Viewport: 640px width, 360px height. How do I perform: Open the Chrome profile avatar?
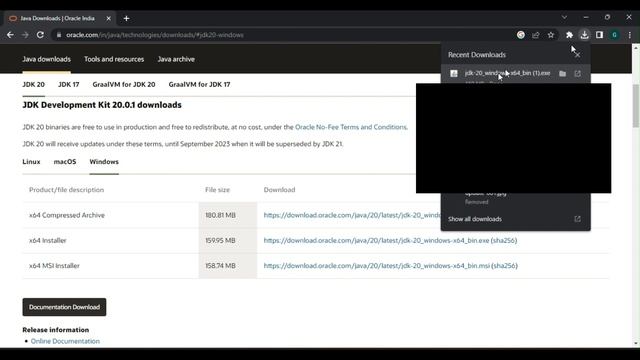[614, 35]
